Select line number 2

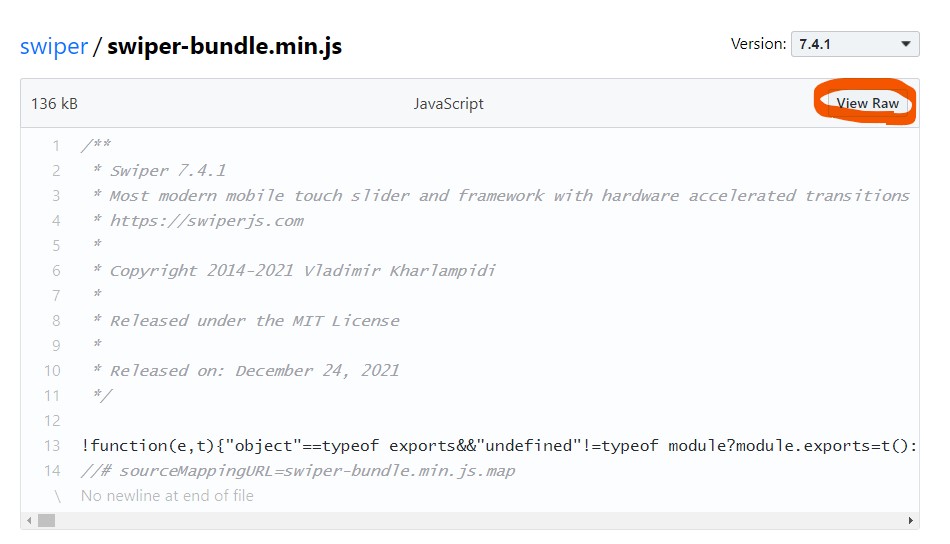(56, 171)
